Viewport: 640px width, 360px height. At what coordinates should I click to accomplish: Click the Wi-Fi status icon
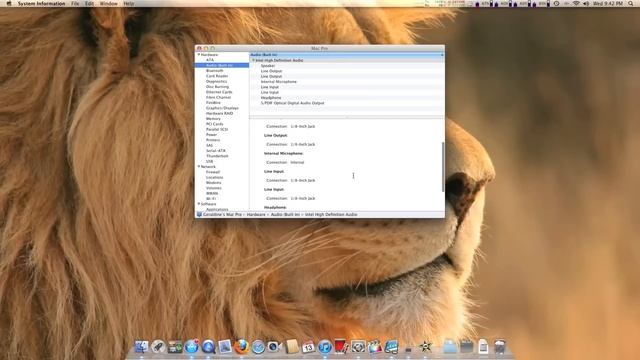point(576,3)
